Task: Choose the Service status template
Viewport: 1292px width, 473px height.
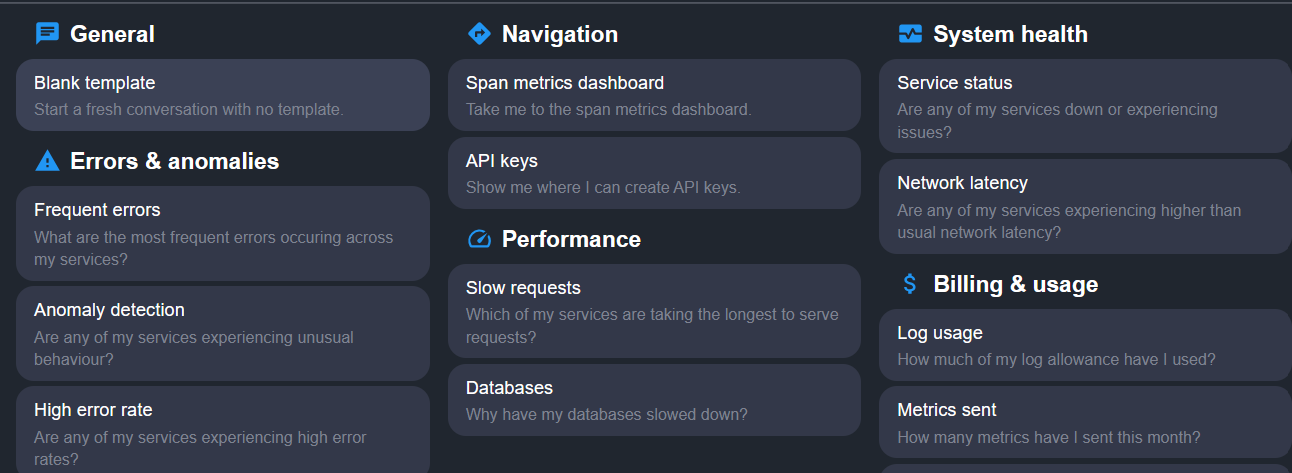Action: [1085, 106]
